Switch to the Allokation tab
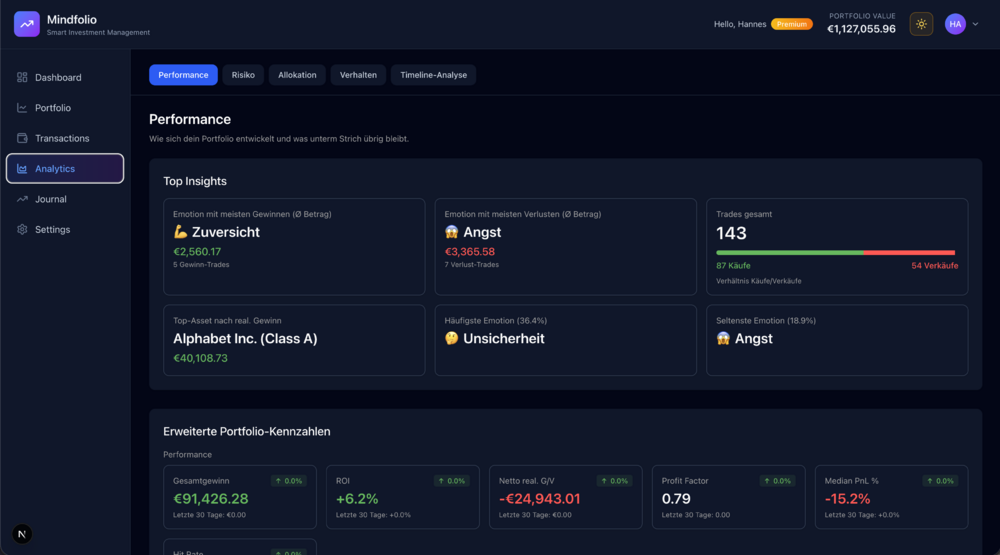Screen dimensions: 1000x555 [x=297, y=75]
